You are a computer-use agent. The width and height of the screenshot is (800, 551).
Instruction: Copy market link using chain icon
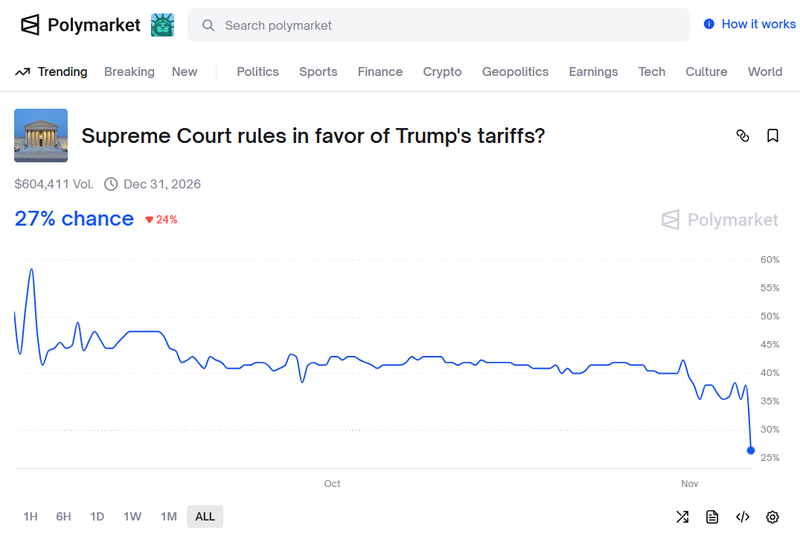pos(742,136)
